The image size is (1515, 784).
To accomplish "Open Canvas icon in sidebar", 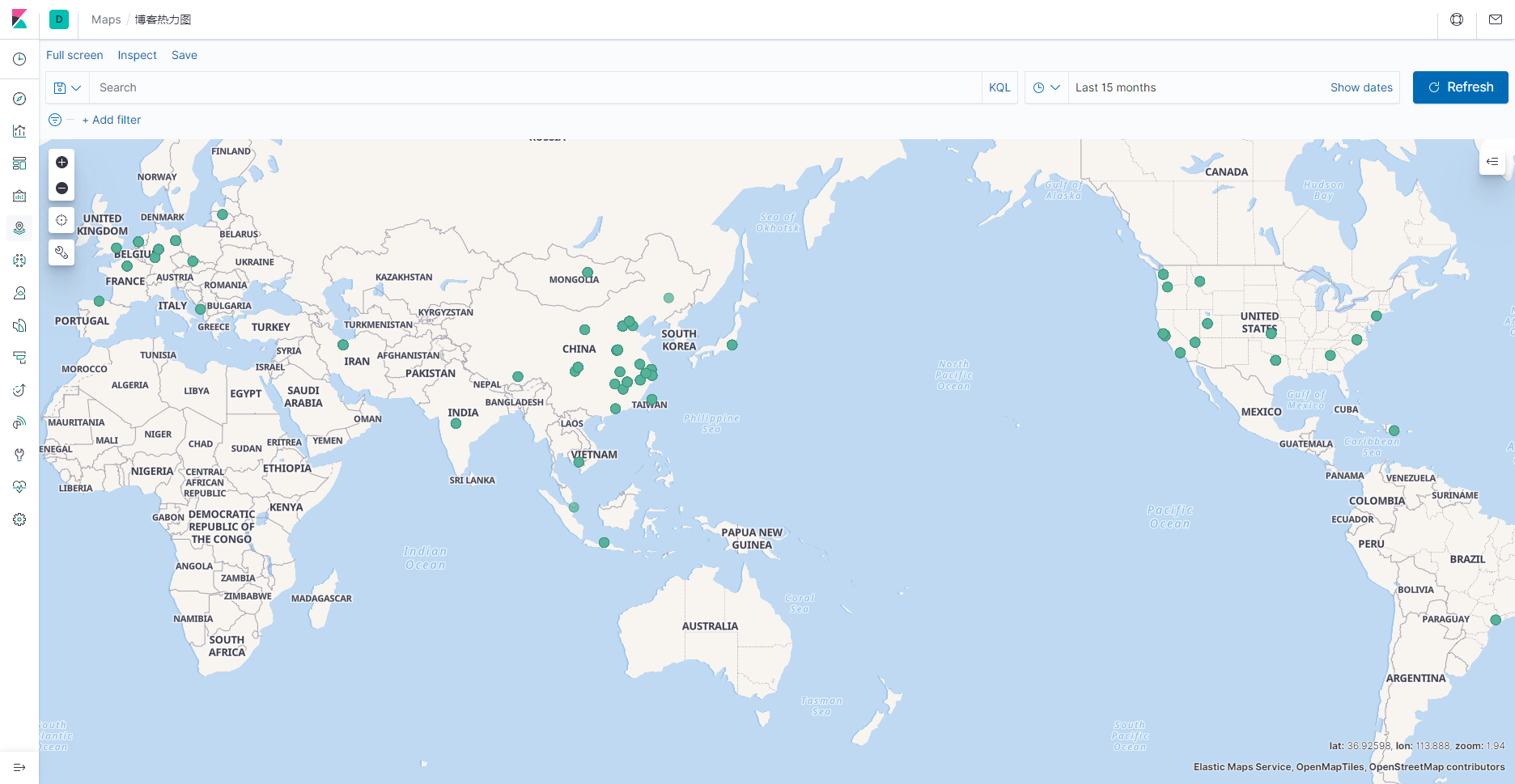I will click(19, 196).
